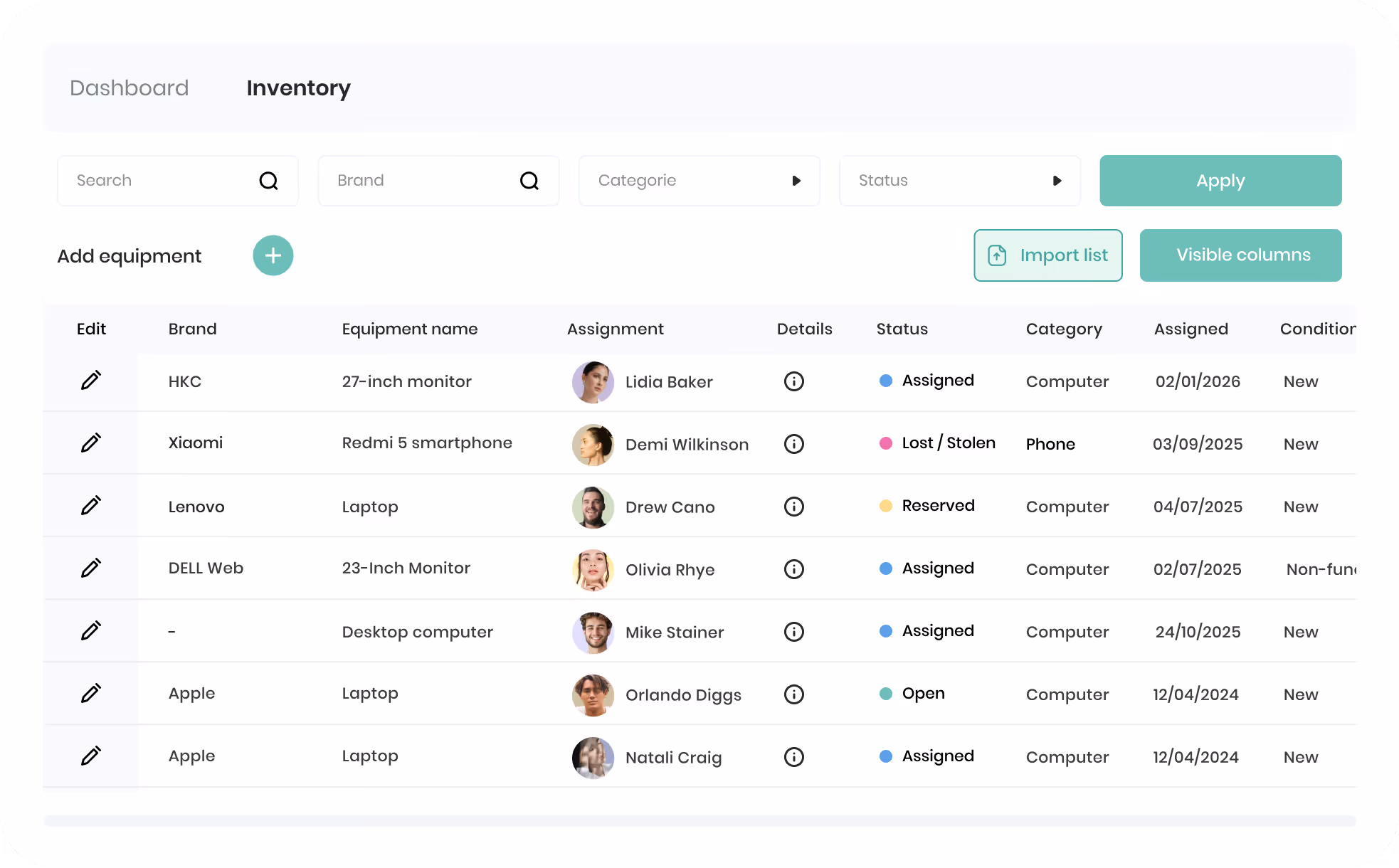Click edit pencil in Orlando Diggs row
1399x868 pixels.
(x=90, y=694)
